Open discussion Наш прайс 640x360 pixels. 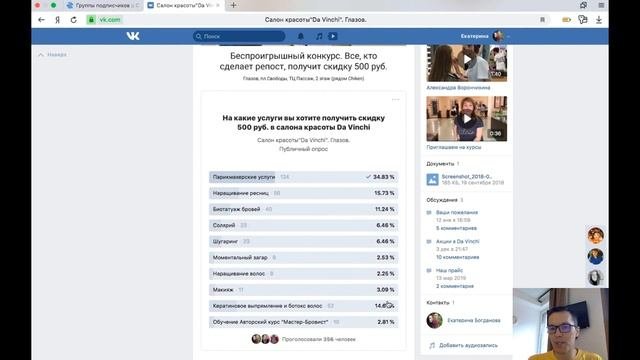coord(449,271)
